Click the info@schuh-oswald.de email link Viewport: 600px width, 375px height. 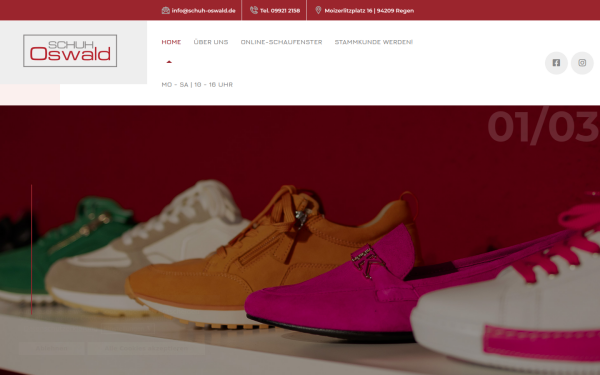[x=204, y=11]
